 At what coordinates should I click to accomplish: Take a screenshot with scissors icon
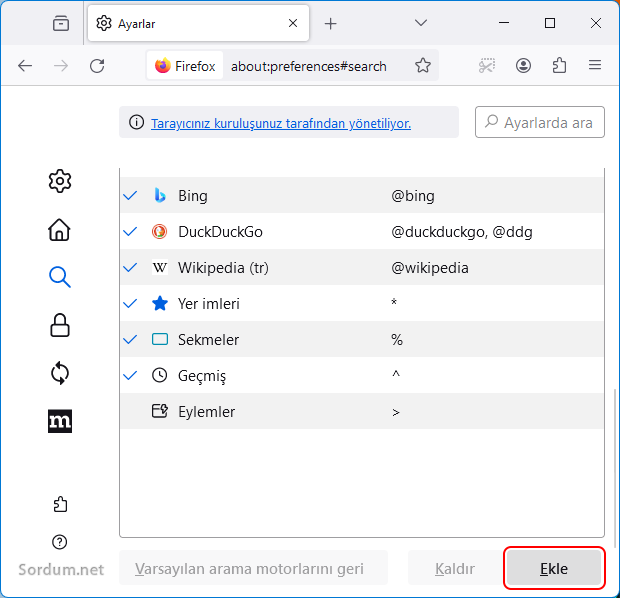pyautogui.click(x=487, y=65)
